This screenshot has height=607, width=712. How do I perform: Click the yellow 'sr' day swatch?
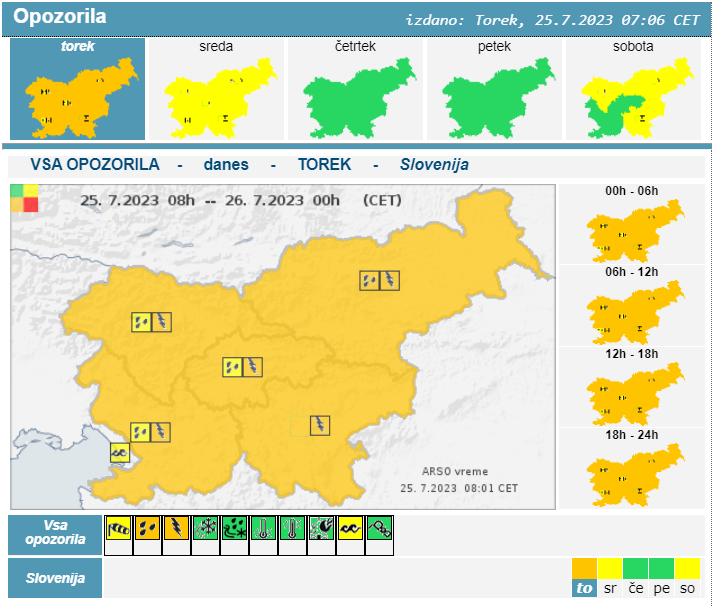click(610, 579)
